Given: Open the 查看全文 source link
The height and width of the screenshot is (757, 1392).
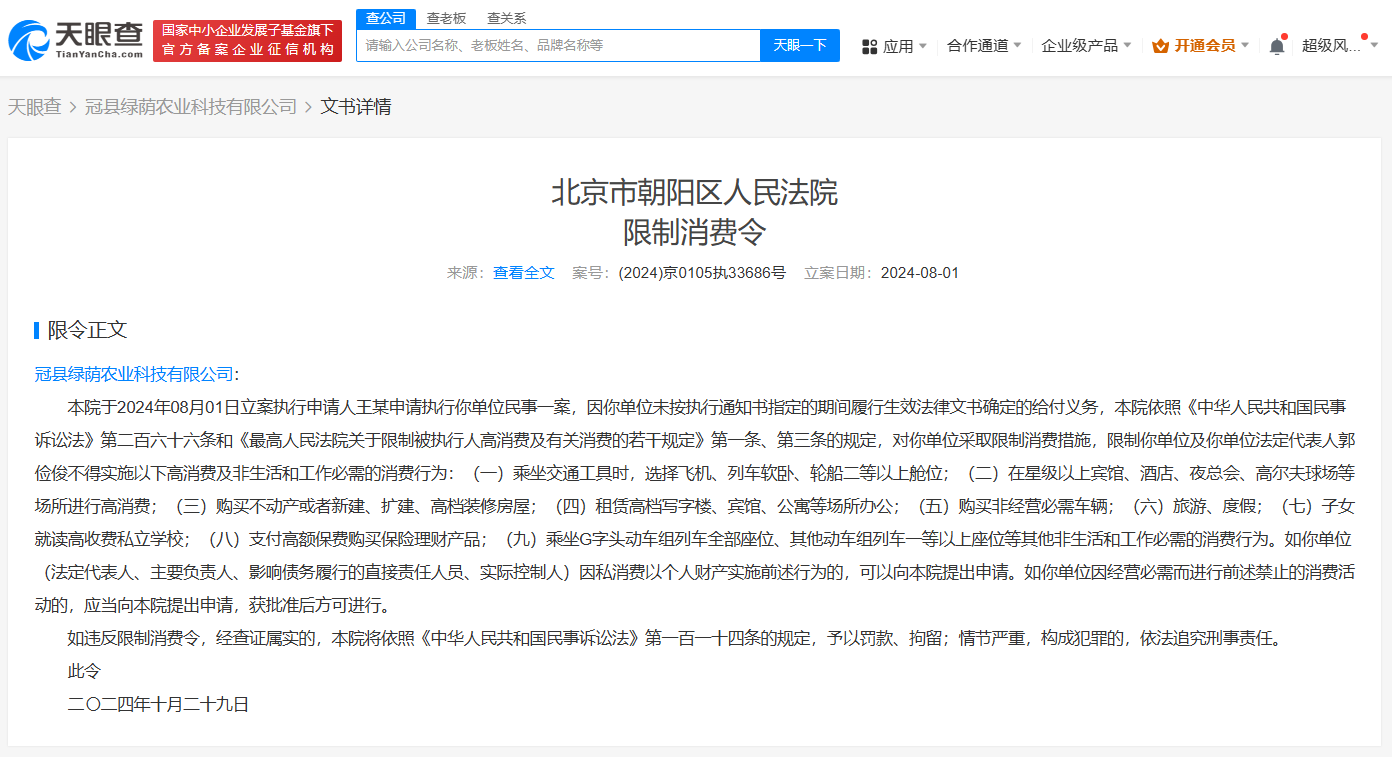Looking at the screenshot, I should coord(524,272).
